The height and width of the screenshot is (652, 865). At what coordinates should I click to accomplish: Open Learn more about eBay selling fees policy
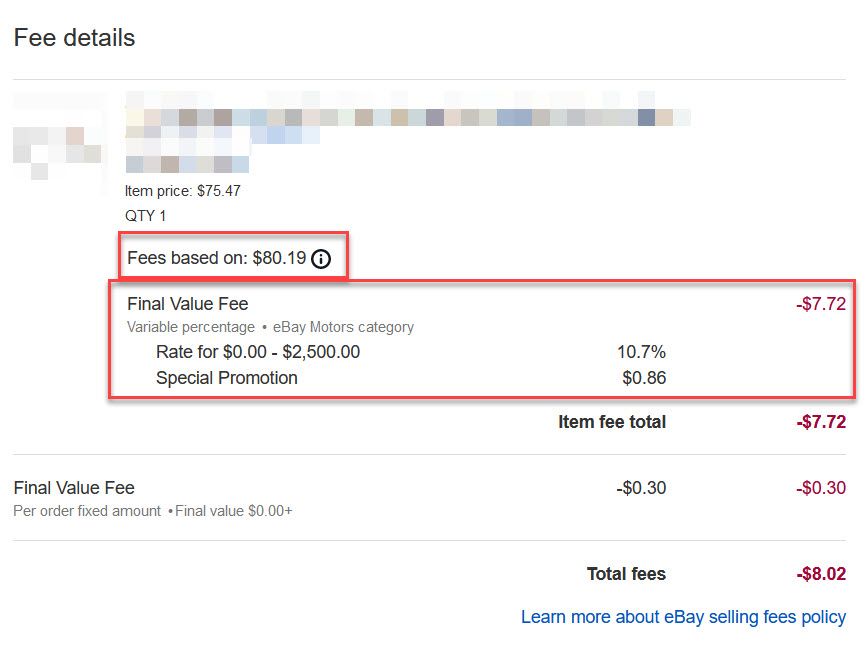pos(684,617)
